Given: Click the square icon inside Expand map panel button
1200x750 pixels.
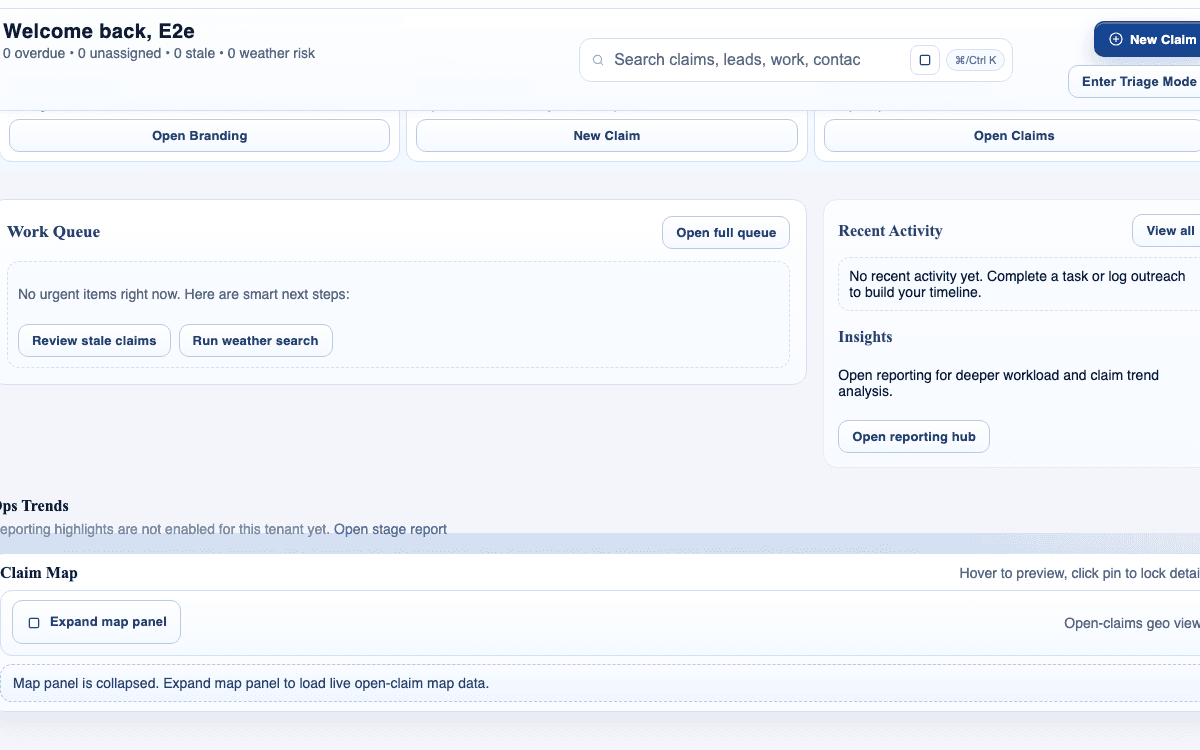Looking at the screenshot, I should pyautogui.click(x=33, y=622).
